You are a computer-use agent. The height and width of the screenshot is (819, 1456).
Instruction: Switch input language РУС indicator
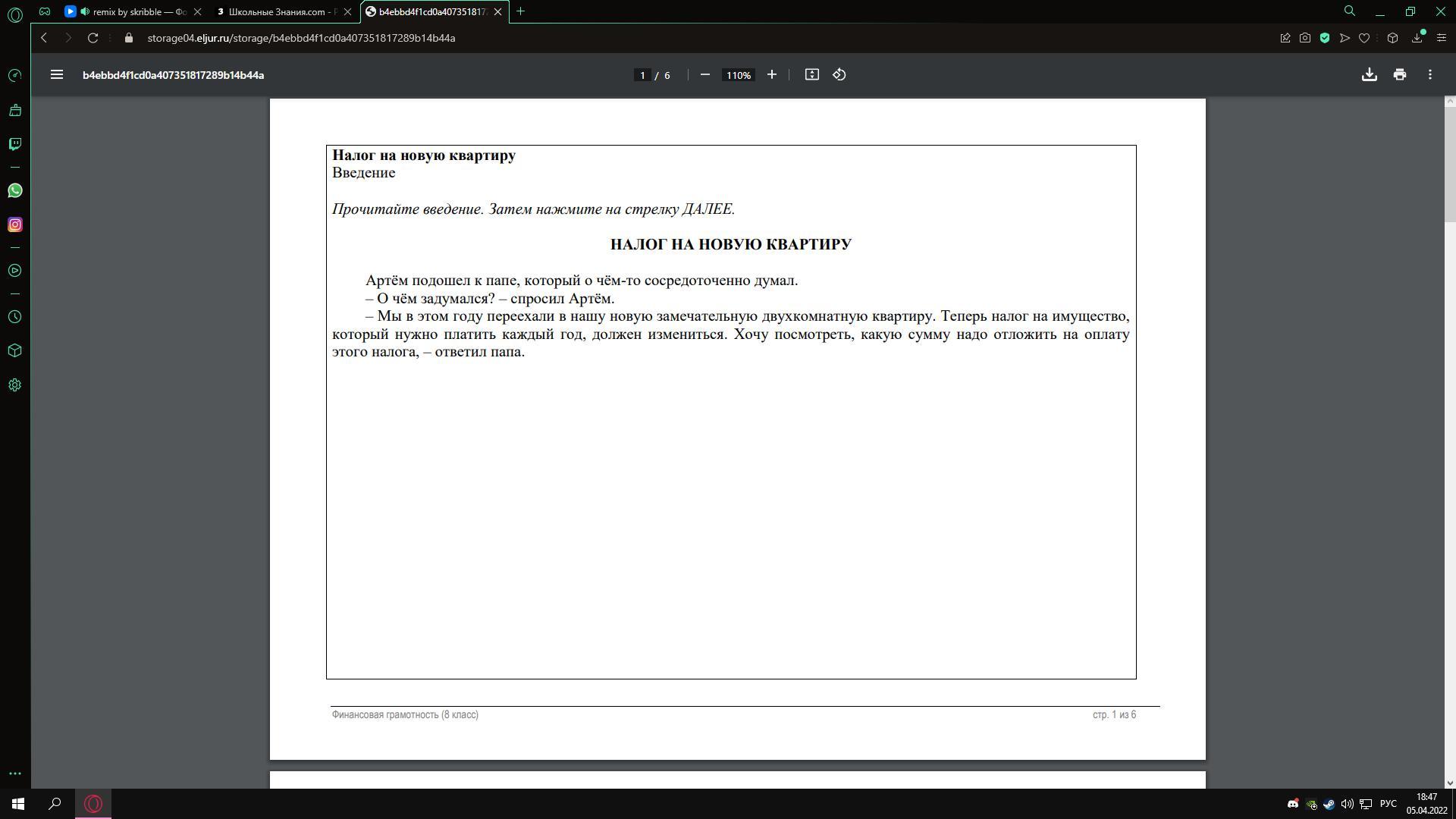coord(1389,804)
